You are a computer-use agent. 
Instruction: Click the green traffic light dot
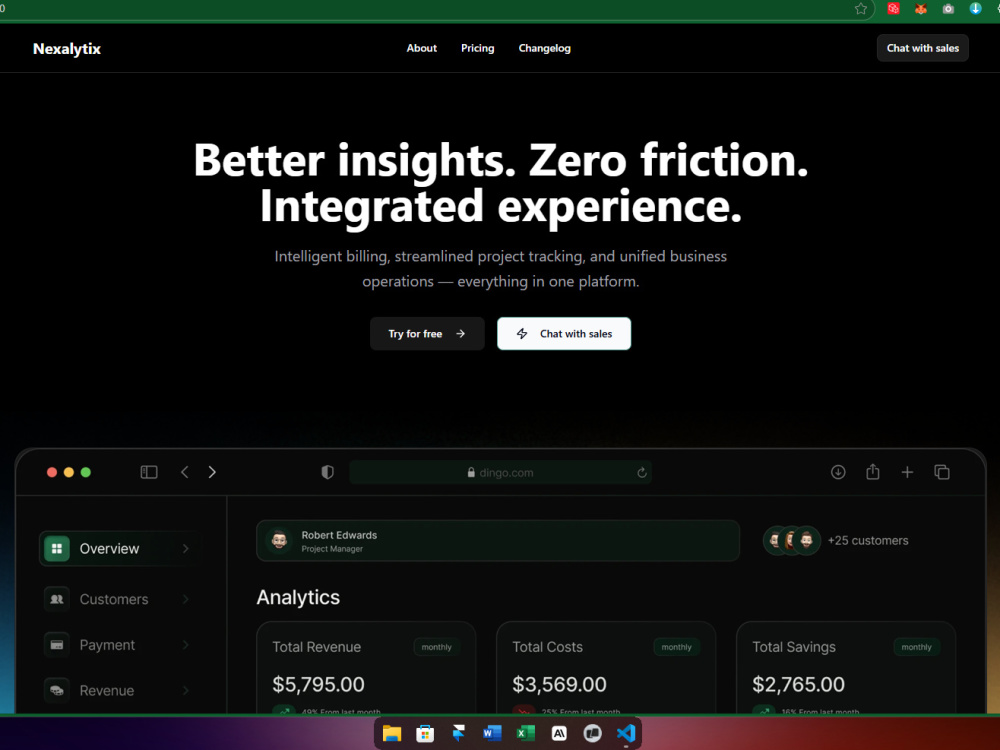[x=85, y=472]
